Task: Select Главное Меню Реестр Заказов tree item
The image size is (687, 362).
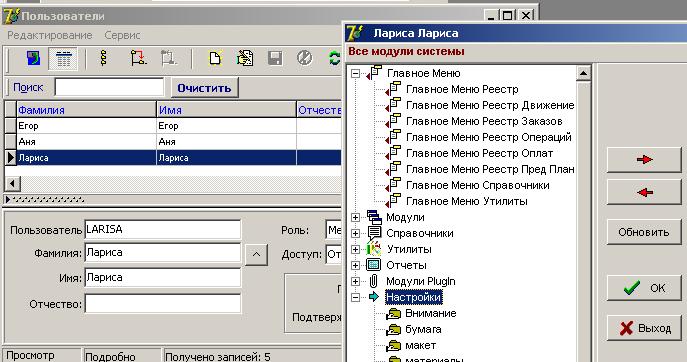Action: [x=484, y=121]
